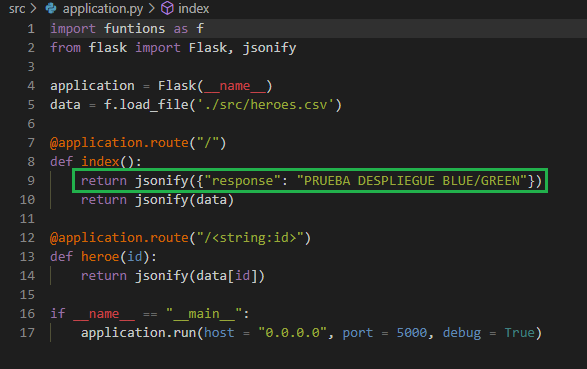Click the Python file icon in breadcrumb

coord(51,8)
